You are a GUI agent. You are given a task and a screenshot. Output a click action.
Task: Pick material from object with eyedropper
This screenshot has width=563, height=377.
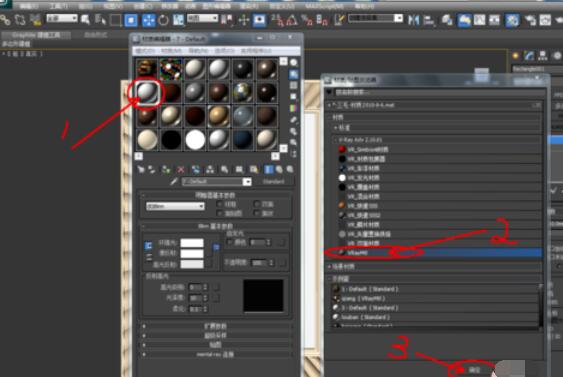click(174, 182)
